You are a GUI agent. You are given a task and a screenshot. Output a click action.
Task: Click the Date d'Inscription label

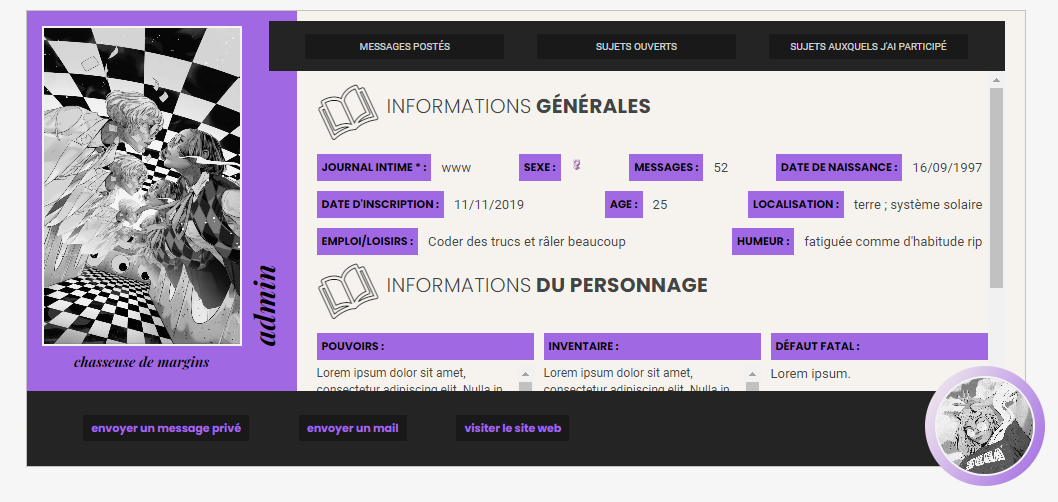tap(381, 204)
